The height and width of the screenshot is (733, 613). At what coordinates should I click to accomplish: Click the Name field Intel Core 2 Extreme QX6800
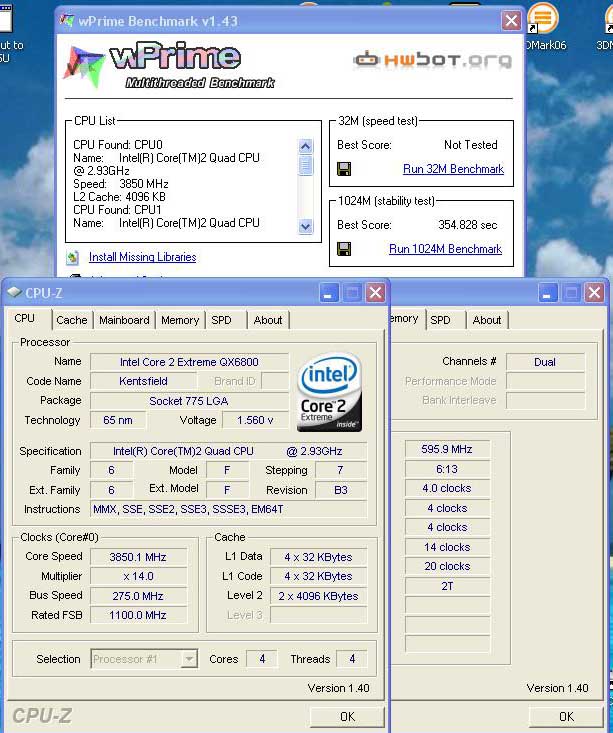pos(189,362)
